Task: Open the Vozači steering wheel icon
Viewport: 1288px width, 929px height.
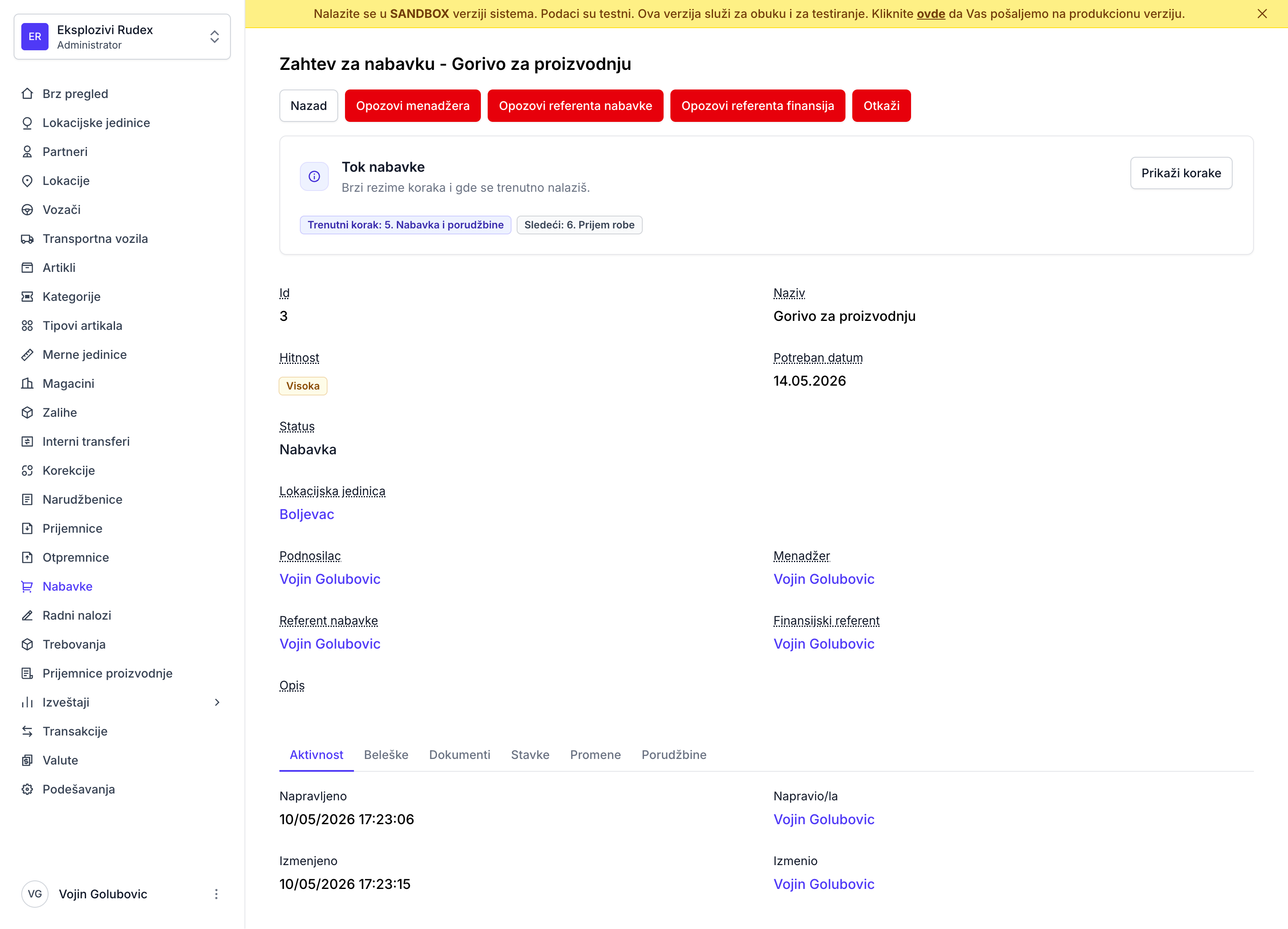Action: pyautogui.click(x=27, y=210)
